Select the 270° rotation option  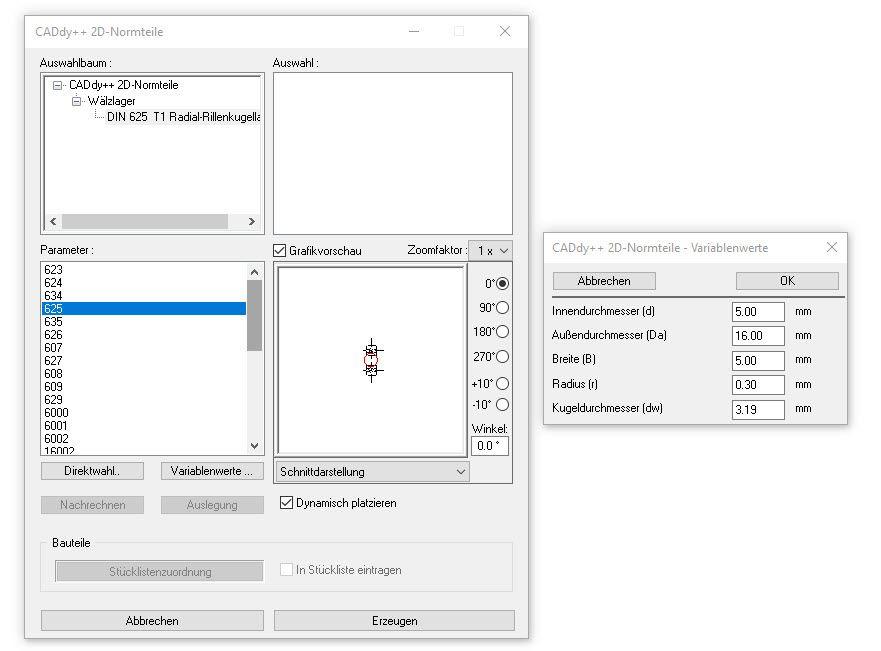click(x=502, y=357)
